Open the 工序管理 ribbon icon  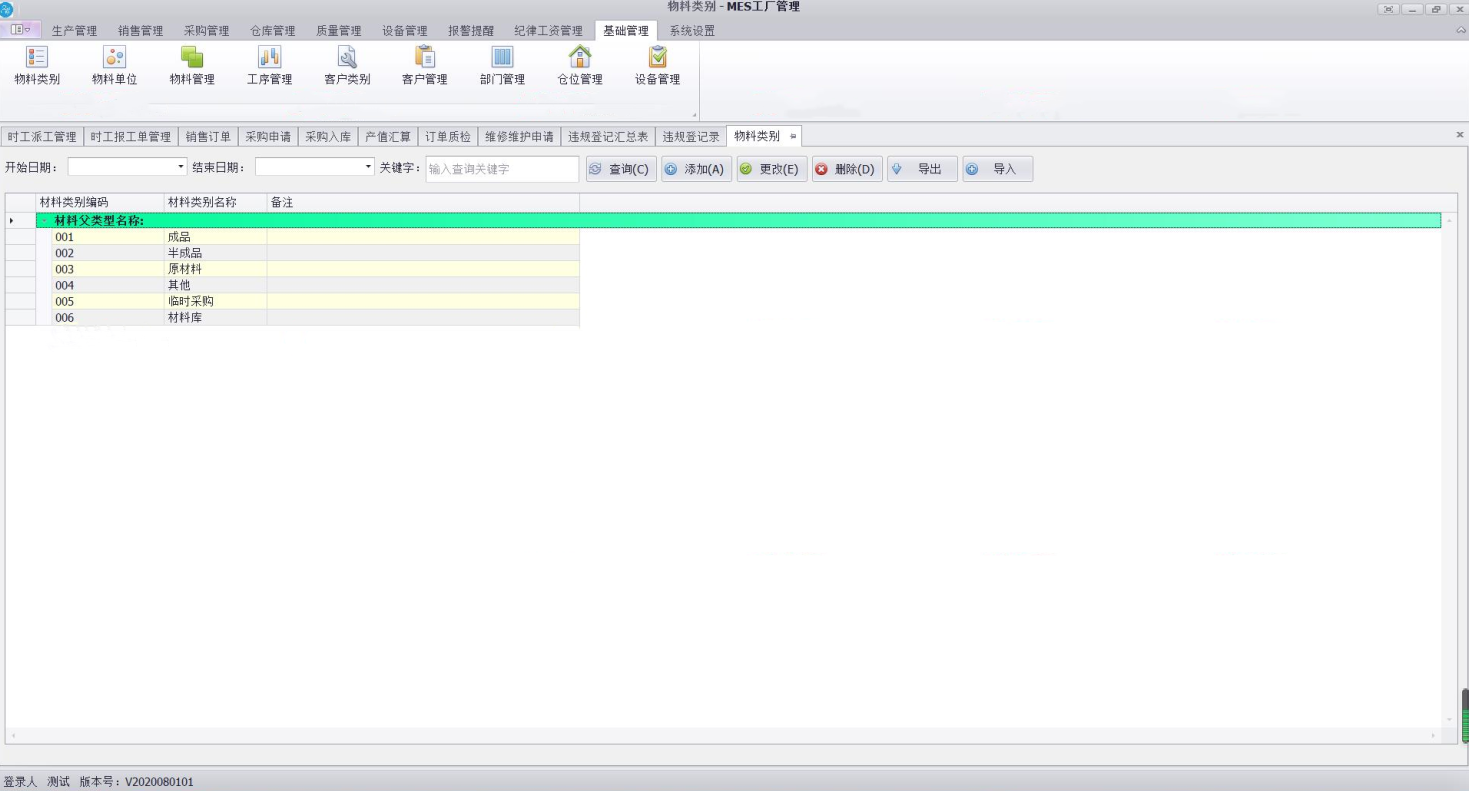[269, 66]
